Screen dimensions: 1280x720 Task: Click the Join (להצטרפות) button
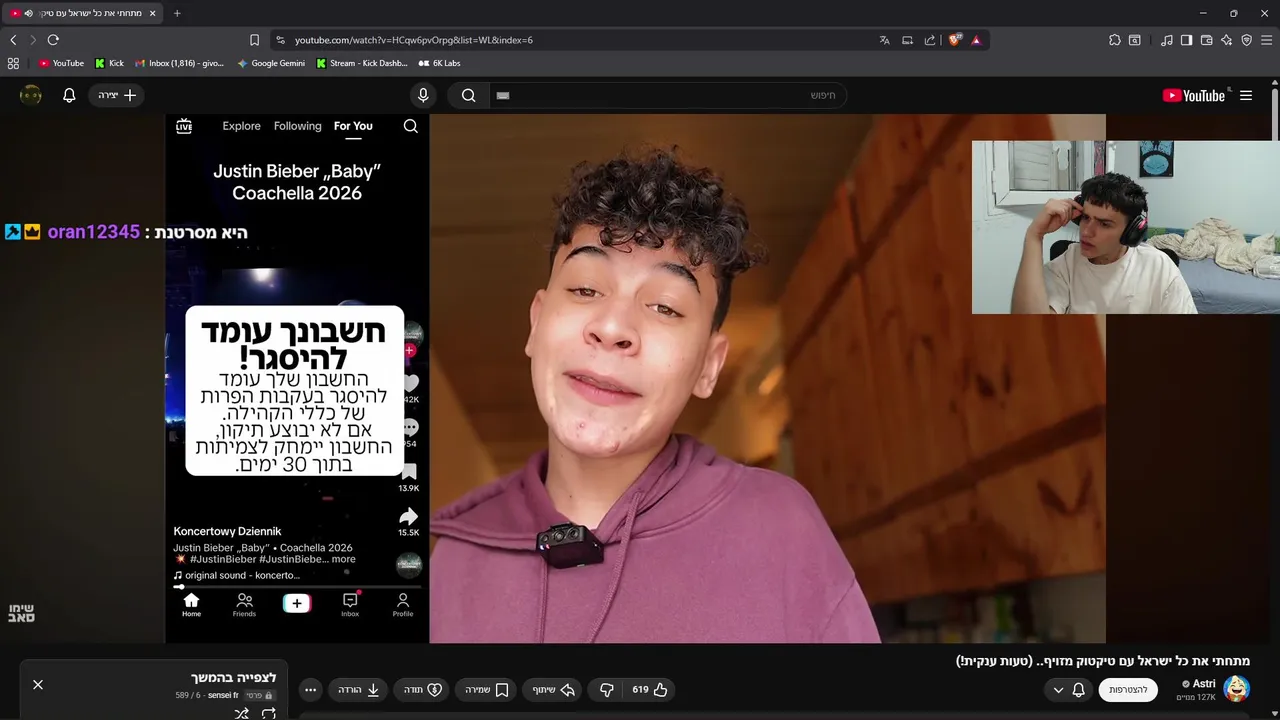pos(1128,690)
